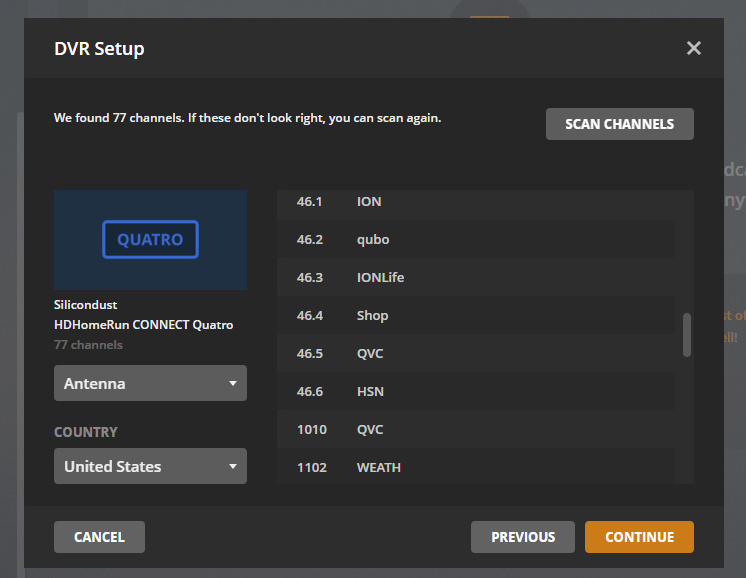
Task: Click the HDHomeRun CONNECT Quatro device name
Action: pyautogui.click(x=143, y=324)
